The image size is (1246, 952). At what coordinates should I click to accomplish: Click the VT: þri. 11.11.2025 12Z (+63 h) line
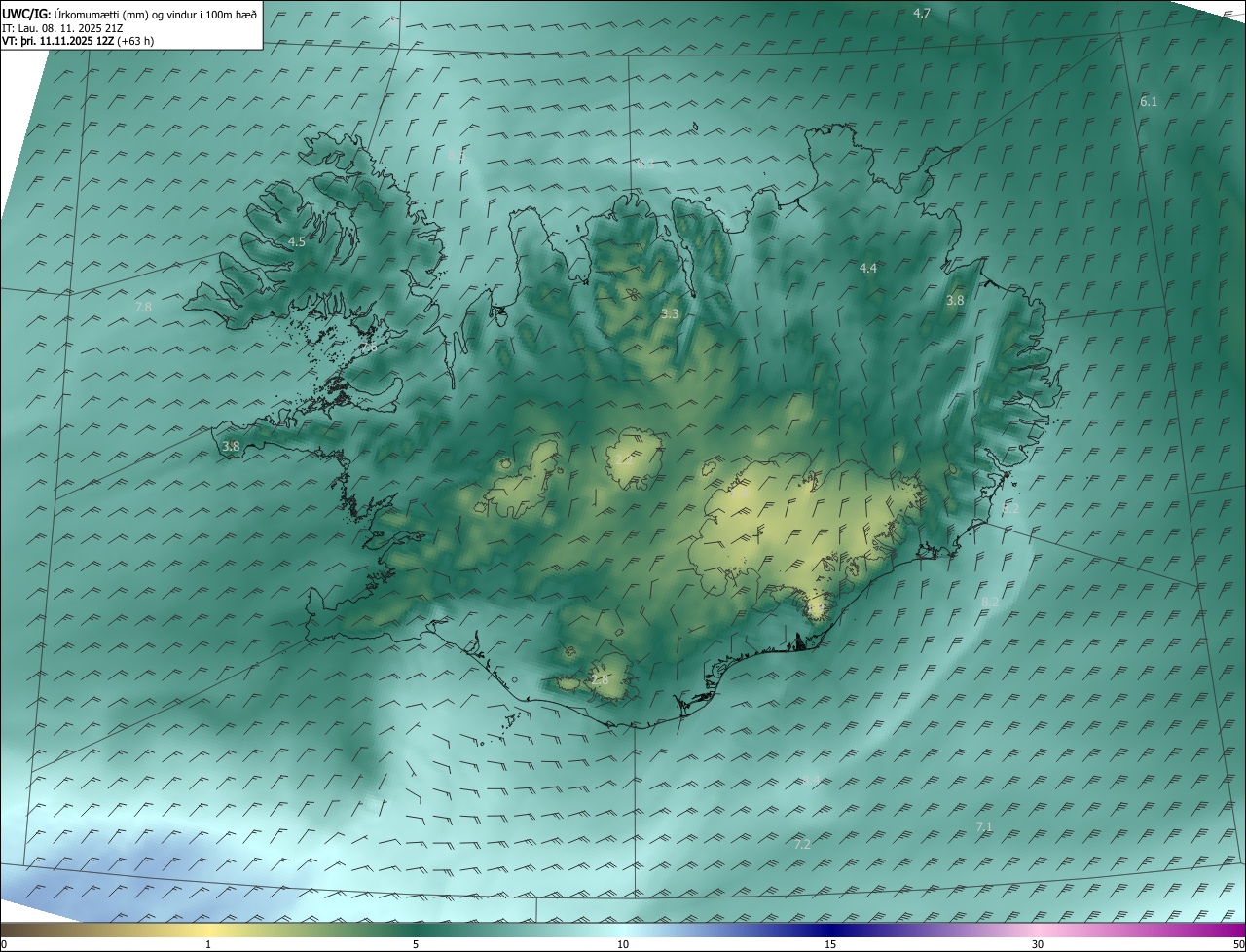[x=78, y=40]
